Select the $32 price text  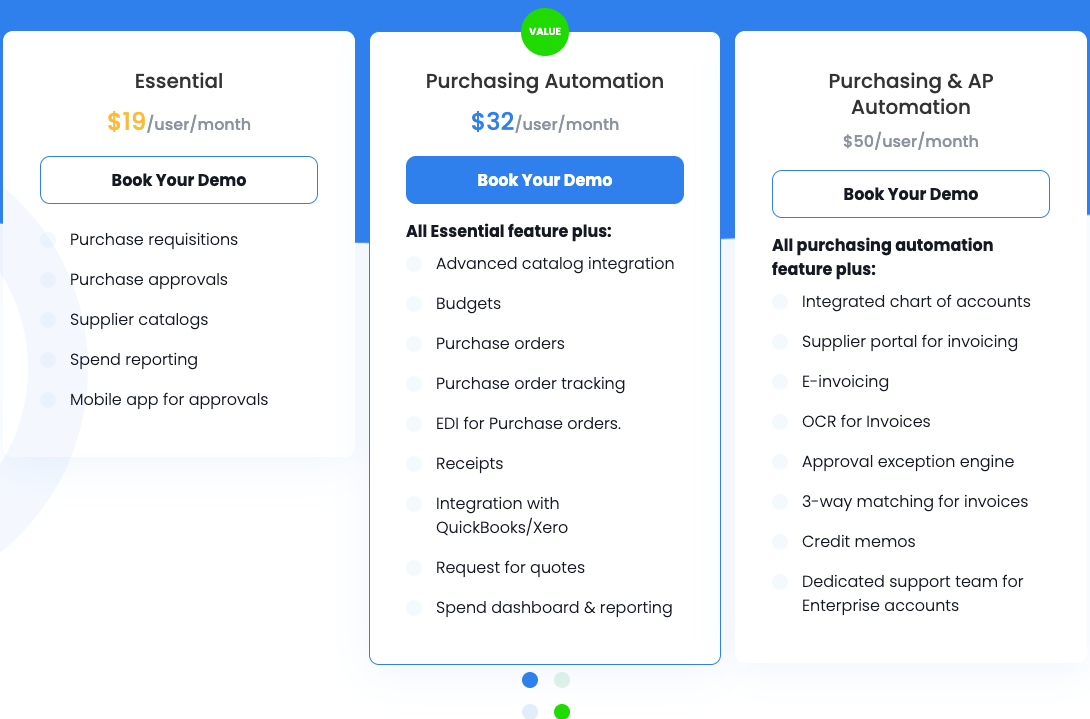[491, 121]
